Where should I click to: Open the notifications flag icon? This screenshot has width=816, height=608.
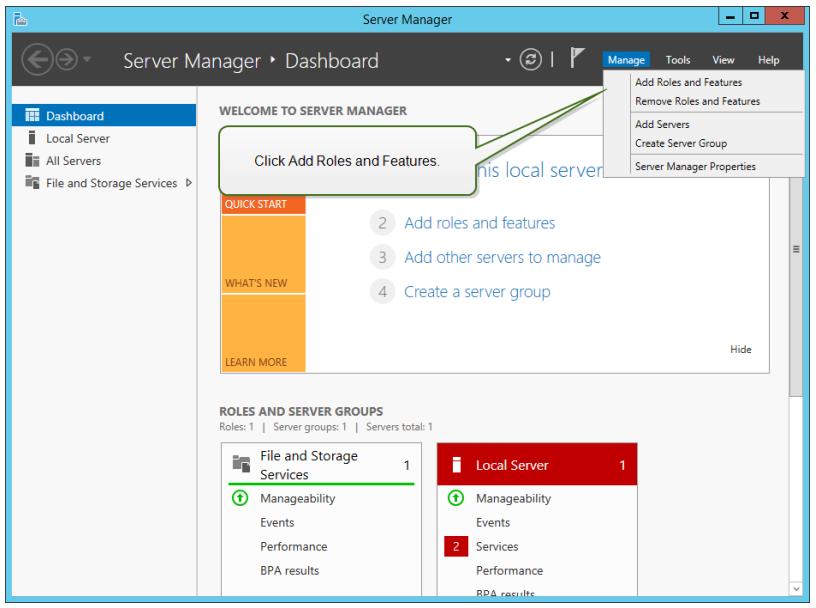(x=578, y=58)
